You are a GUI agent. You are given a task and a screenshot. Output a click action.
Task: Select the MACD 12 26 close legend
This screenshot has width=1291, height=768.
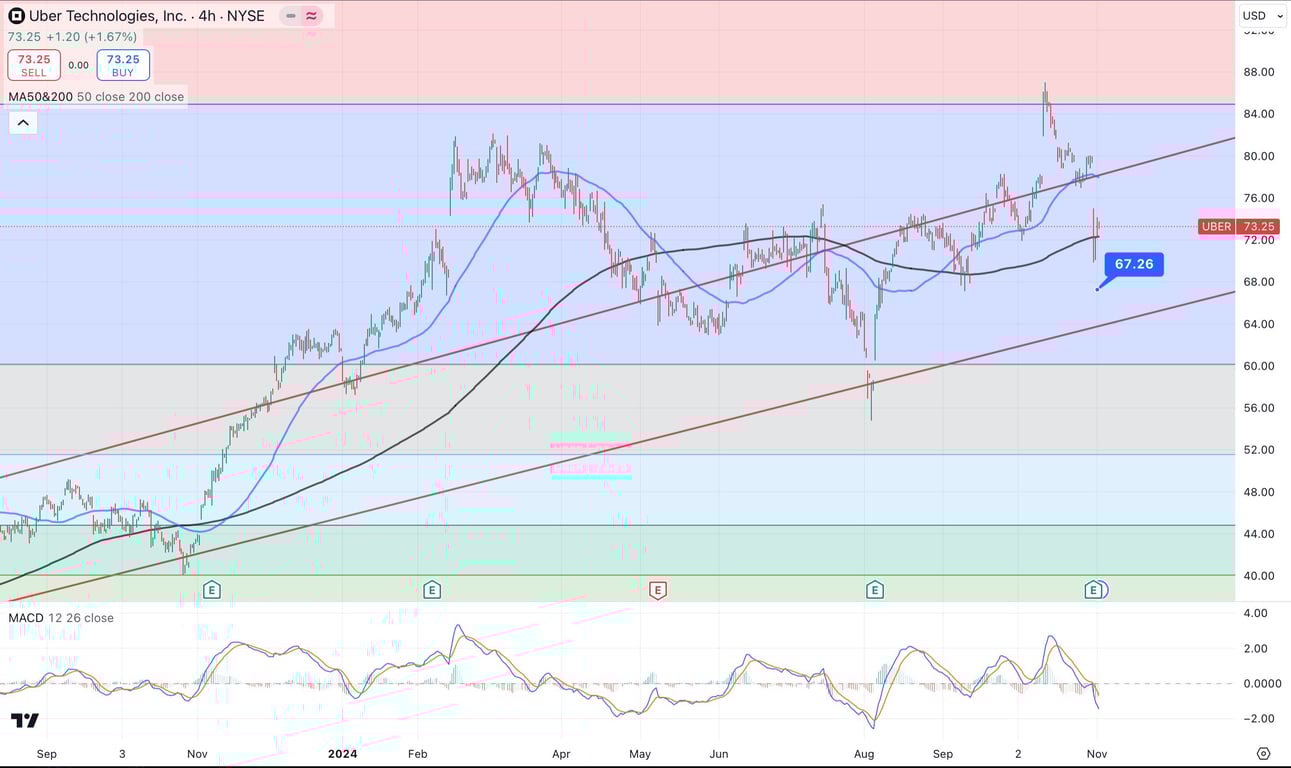pyautogui.click(x=61, y=618)
